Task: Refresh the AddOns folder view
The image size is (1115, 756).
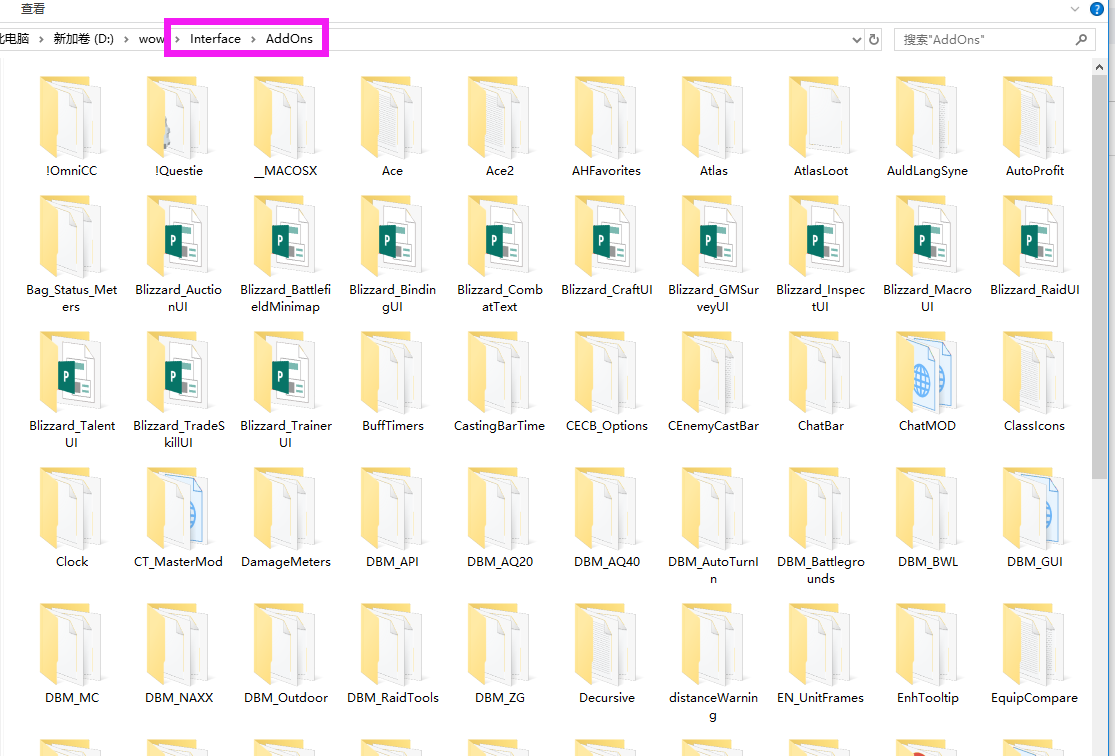Action: (874, 40)
